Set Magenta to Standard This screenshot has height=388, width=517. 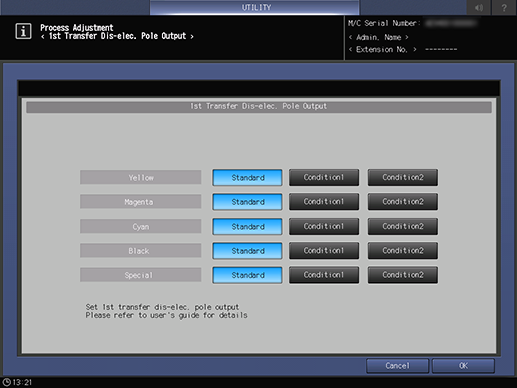click(247, 202)
